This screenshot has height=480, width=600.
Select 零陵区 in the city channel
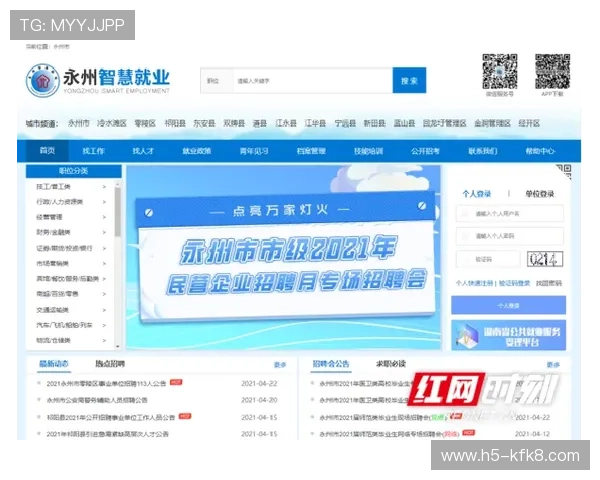click(x=145, y=123)
